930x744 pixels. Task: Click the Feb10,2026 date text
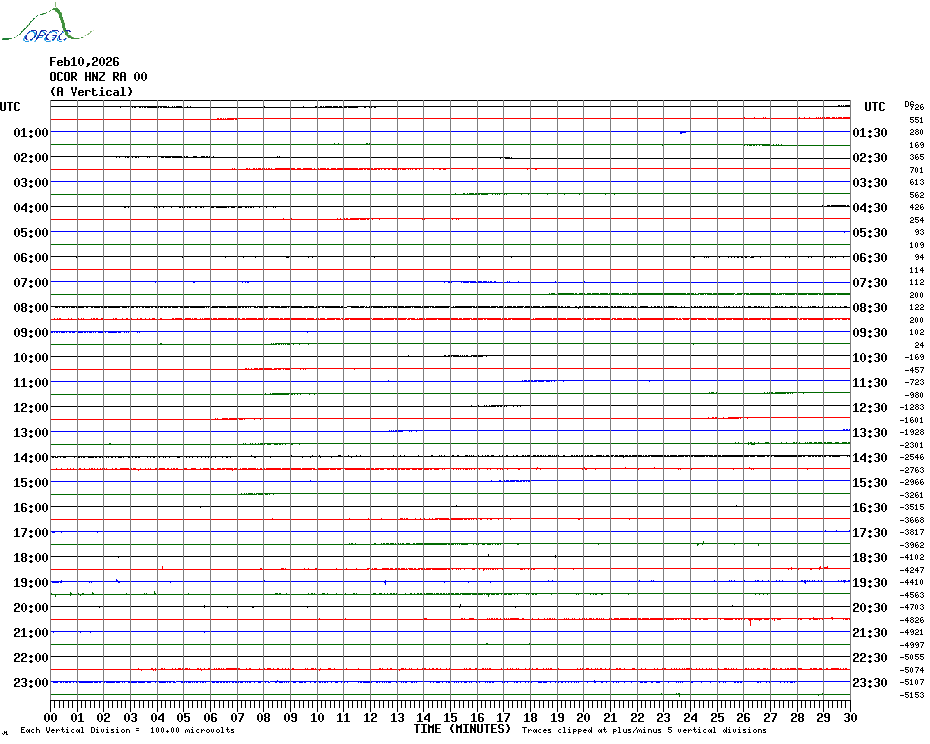pyautogui.click(x=84, y=62)
